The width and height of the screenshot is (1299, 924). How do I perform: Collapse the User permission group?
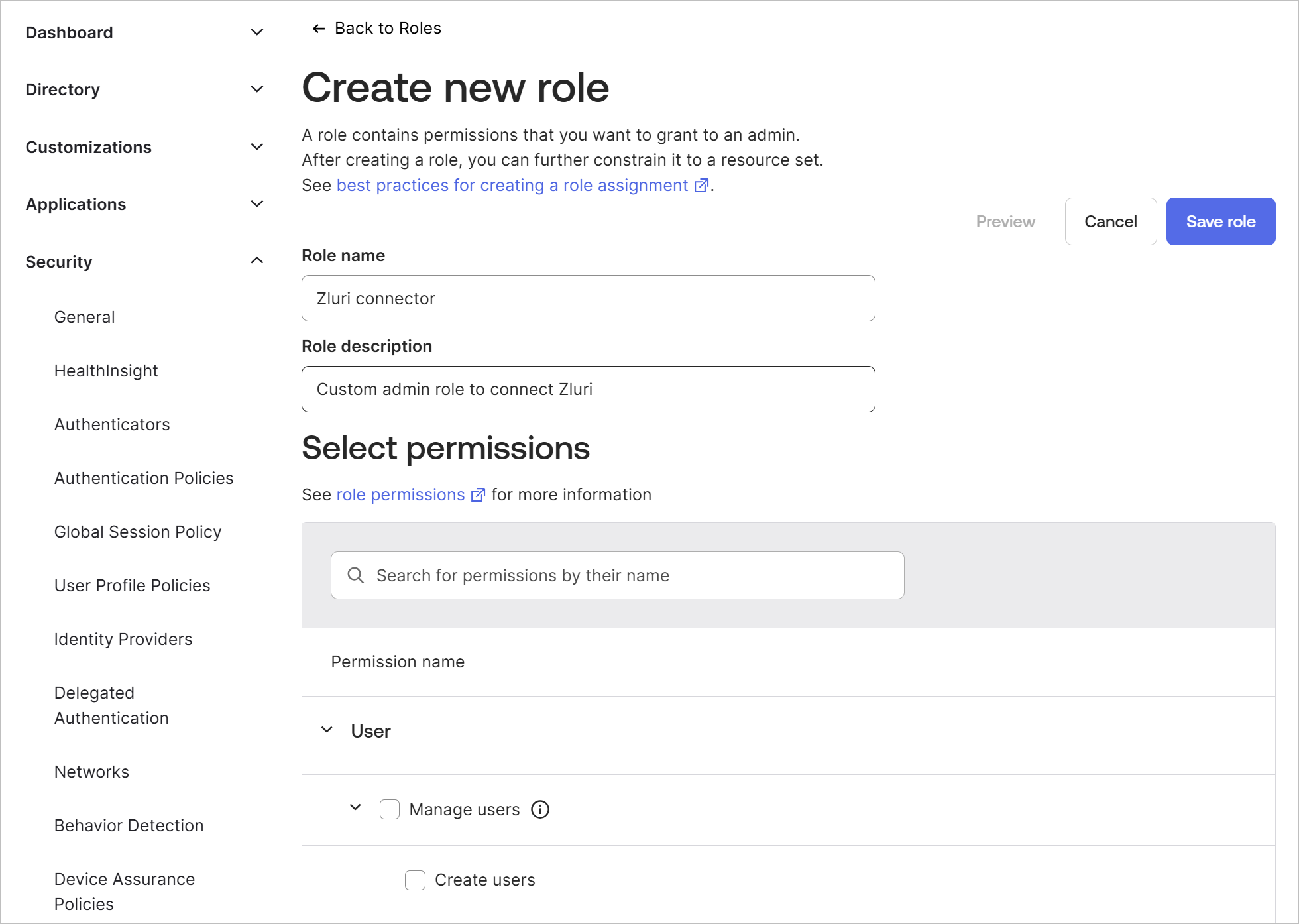point(327,730)
